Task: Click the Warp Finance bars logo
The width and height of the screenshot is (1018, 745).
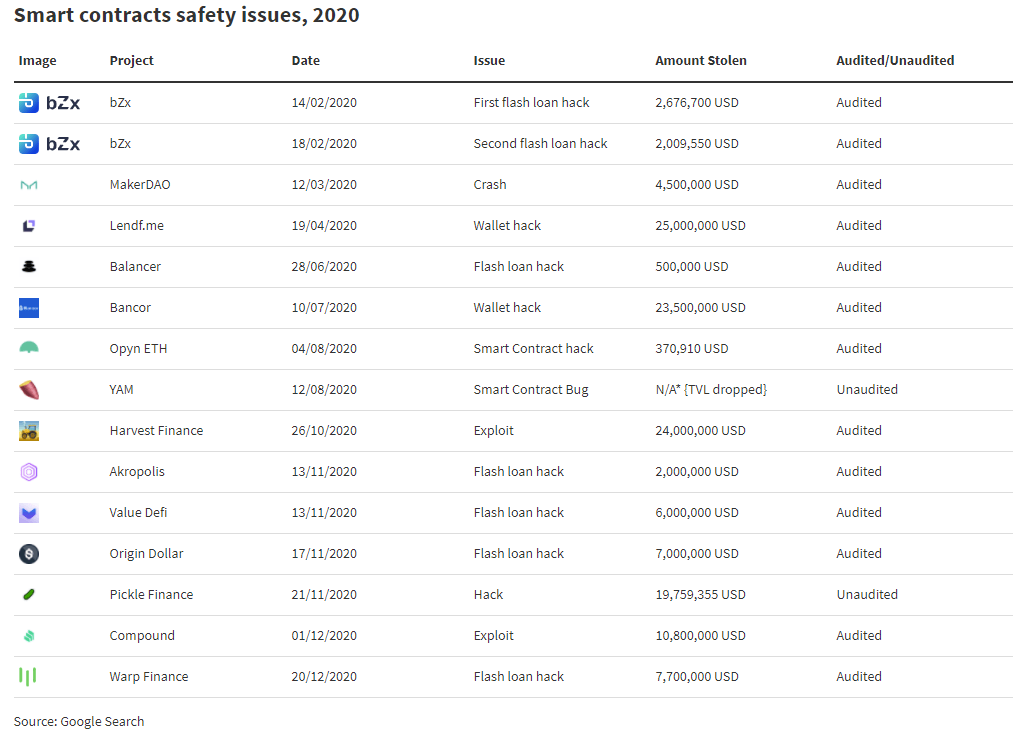Action: [x=27, y=676]
